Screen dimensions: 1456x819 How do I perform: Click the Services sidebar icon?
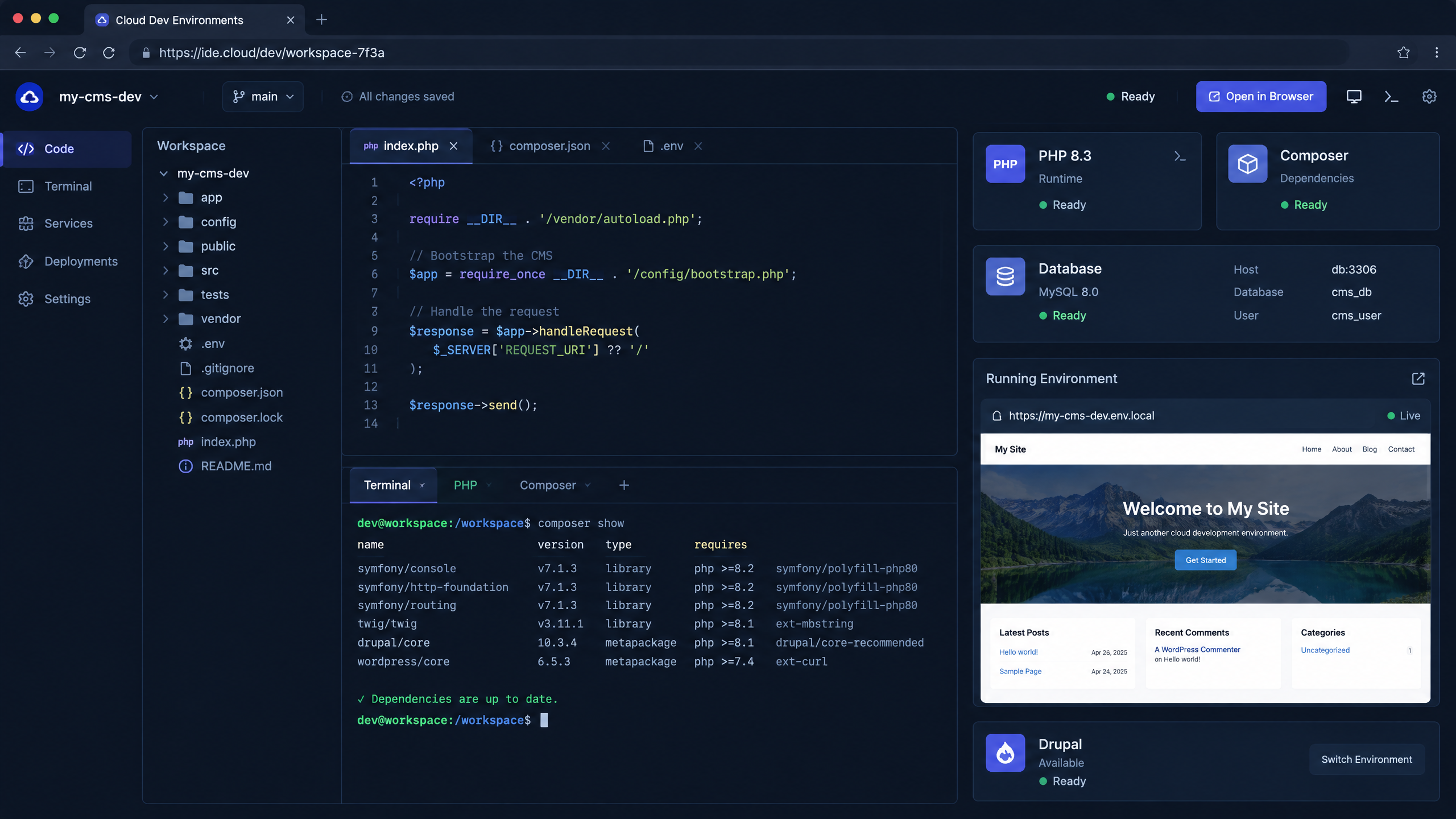[26, 224]
